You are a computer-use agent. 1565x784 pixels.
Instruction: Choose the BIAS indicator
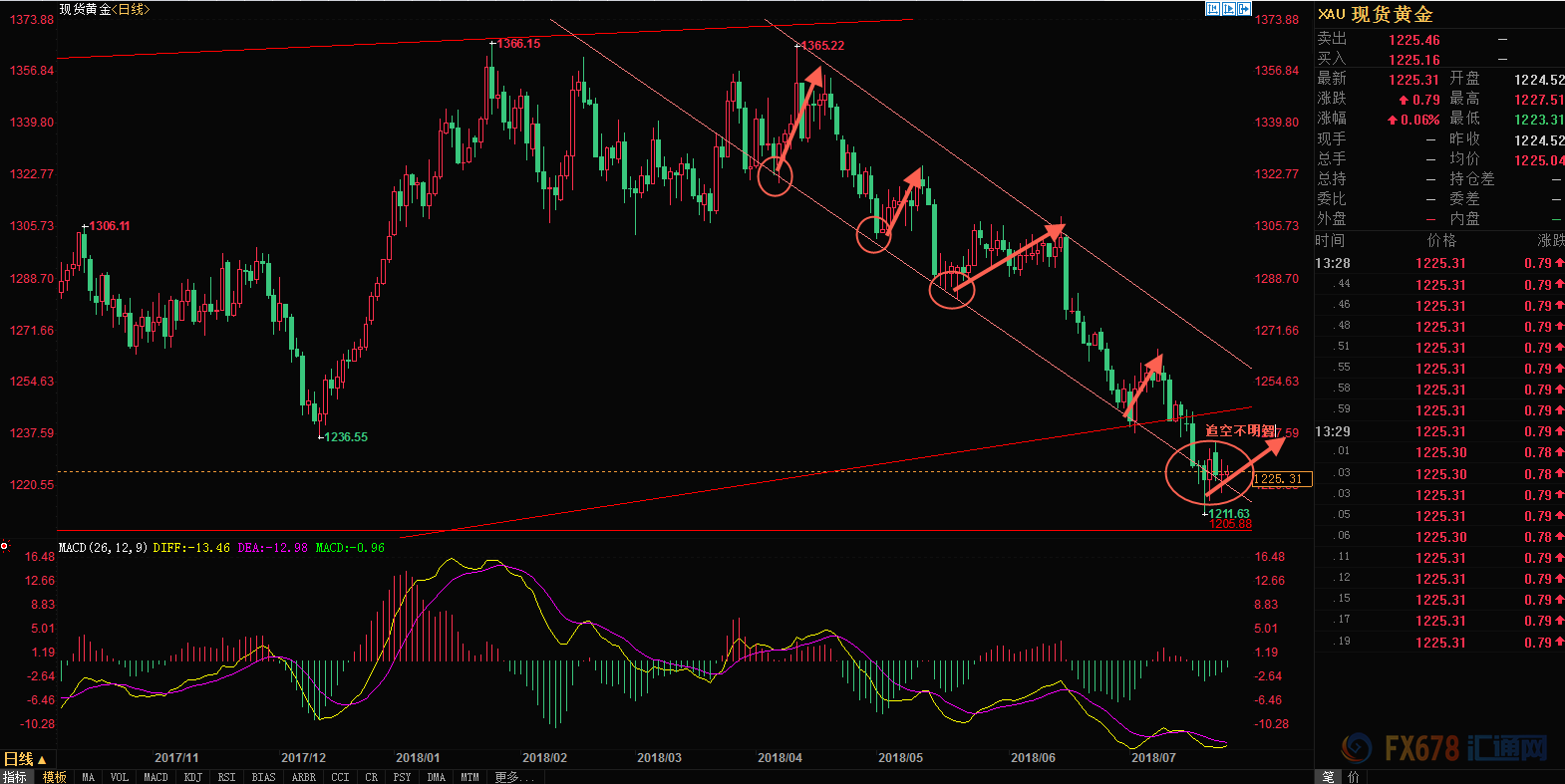coord(263,777)
